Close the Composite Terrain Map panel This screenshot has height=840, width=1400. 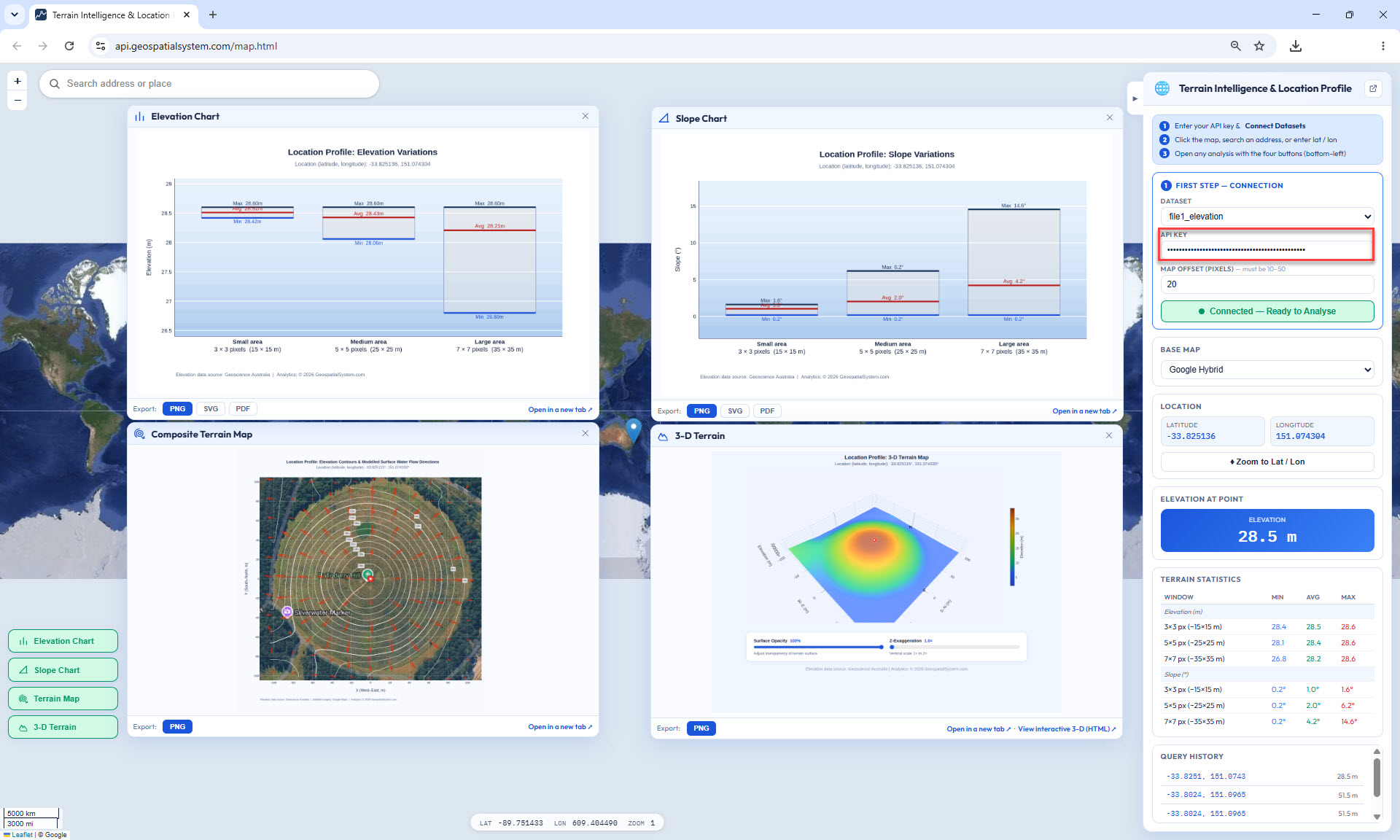pyautogui.click(x=585, y=433)
